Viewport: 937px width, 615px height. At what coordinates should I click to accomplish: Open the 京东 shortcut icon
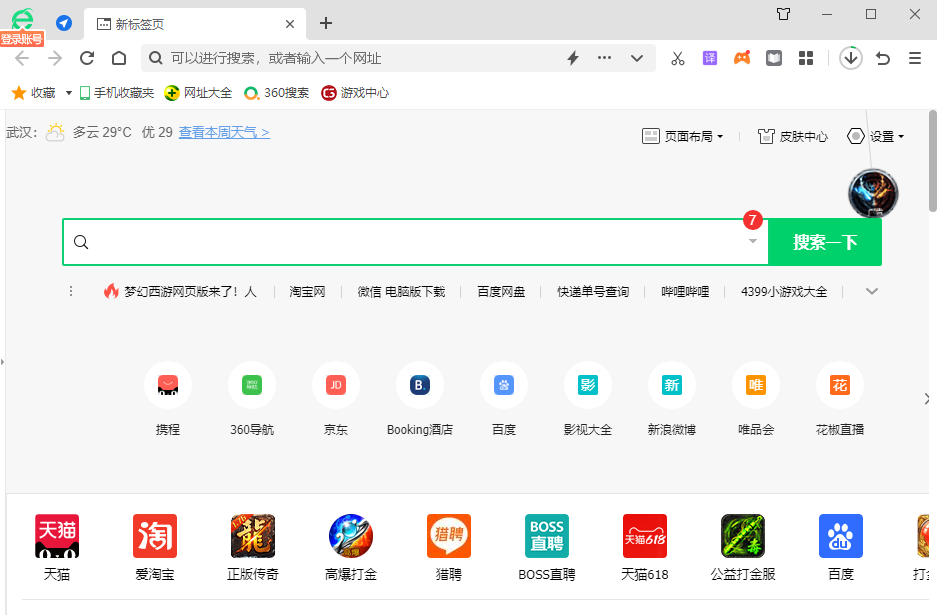[x=336, y=385]
